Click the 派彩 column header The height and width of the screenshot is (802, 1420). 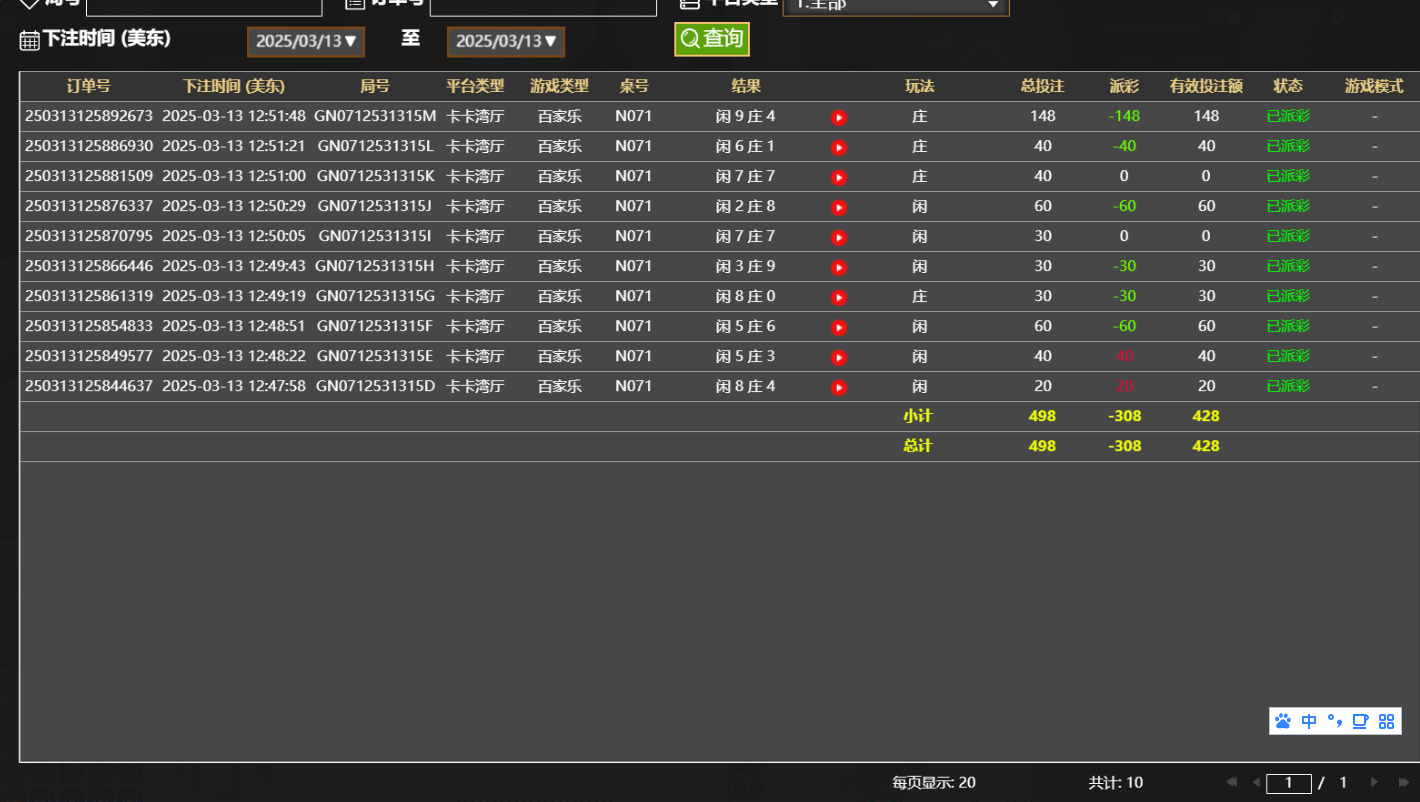[x=1124, y=86]
